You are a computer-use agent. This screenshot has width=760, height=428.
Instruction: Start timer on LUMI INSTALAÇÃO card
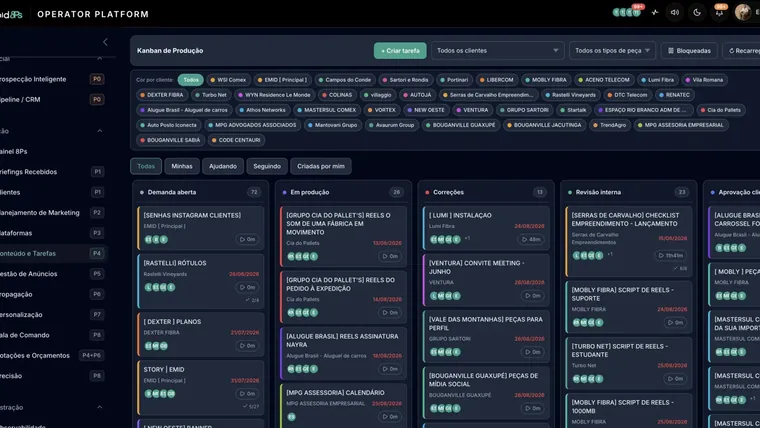(531, 239)
